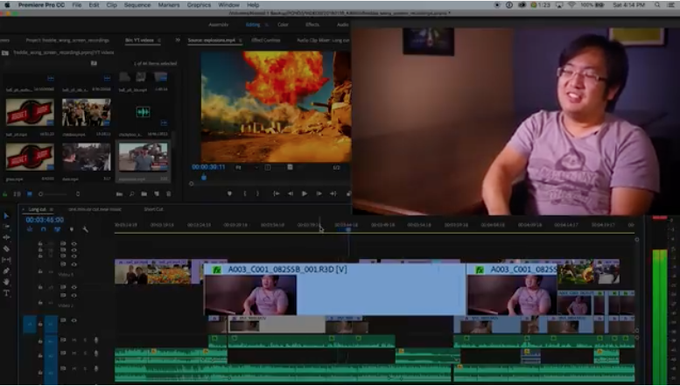Open the Markers menu
Screen dimensions: 680x386
click(x=169, y=5)
